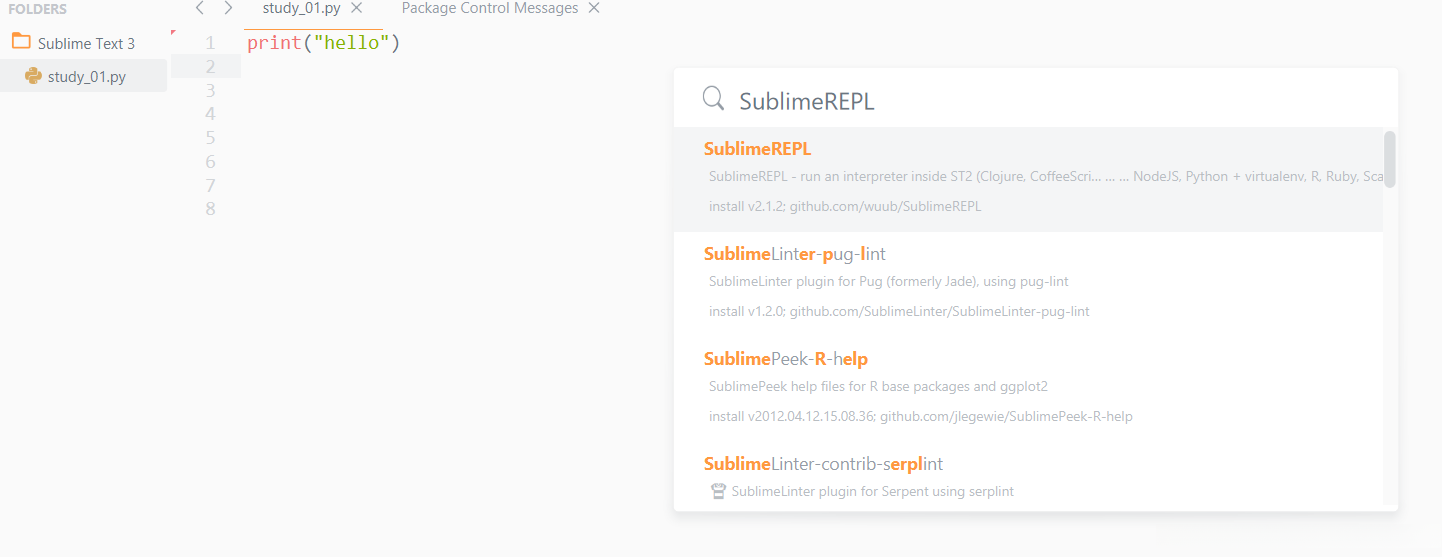Click the shirt icon beside the Serpent plugin description
The height and width of the screenshot is (557, 1442).
[x=717, y=491]
